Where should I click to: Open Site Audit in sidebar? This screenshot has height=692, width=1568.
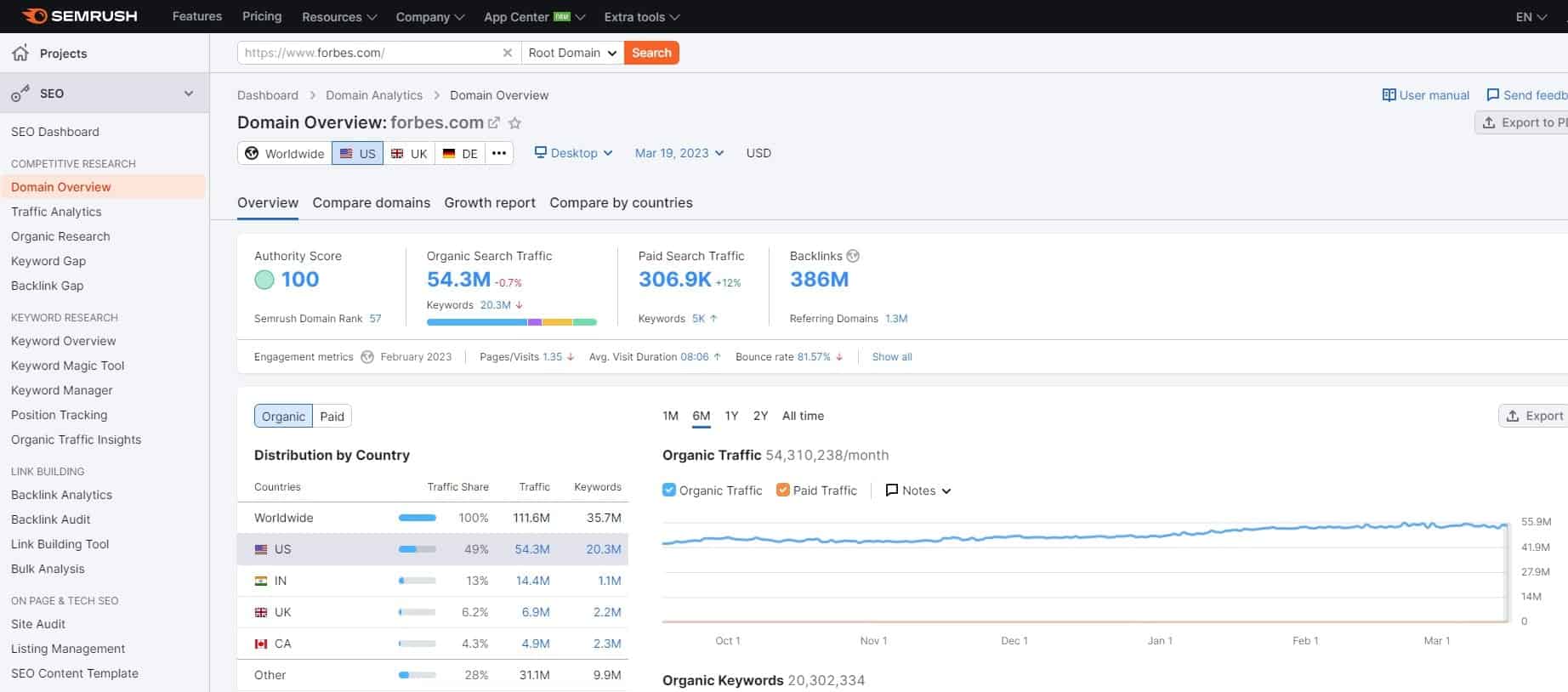38,624
